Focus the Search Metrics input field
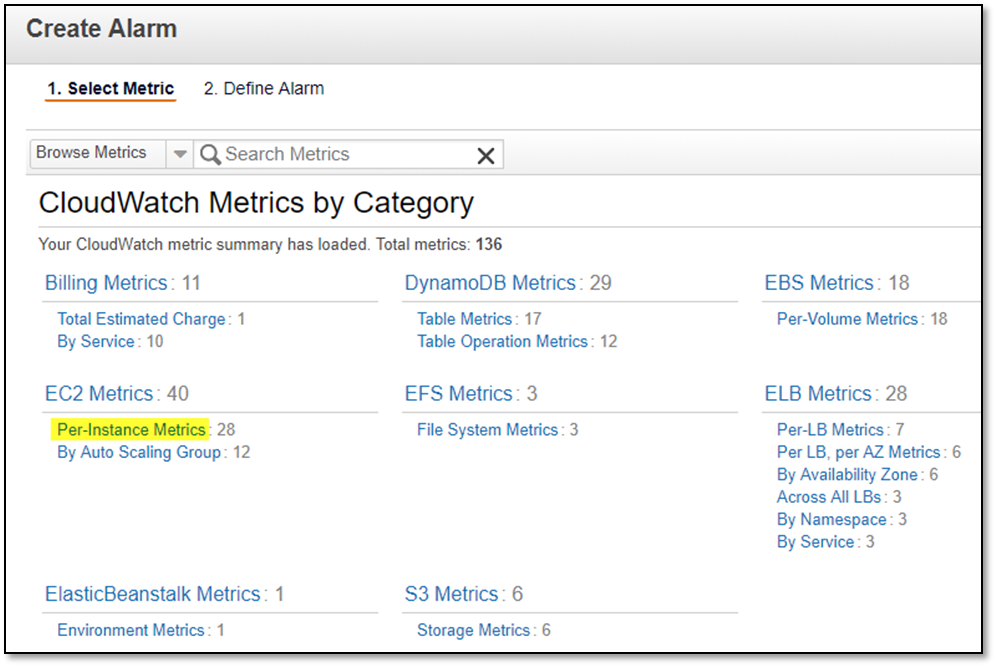 (348, 154)
